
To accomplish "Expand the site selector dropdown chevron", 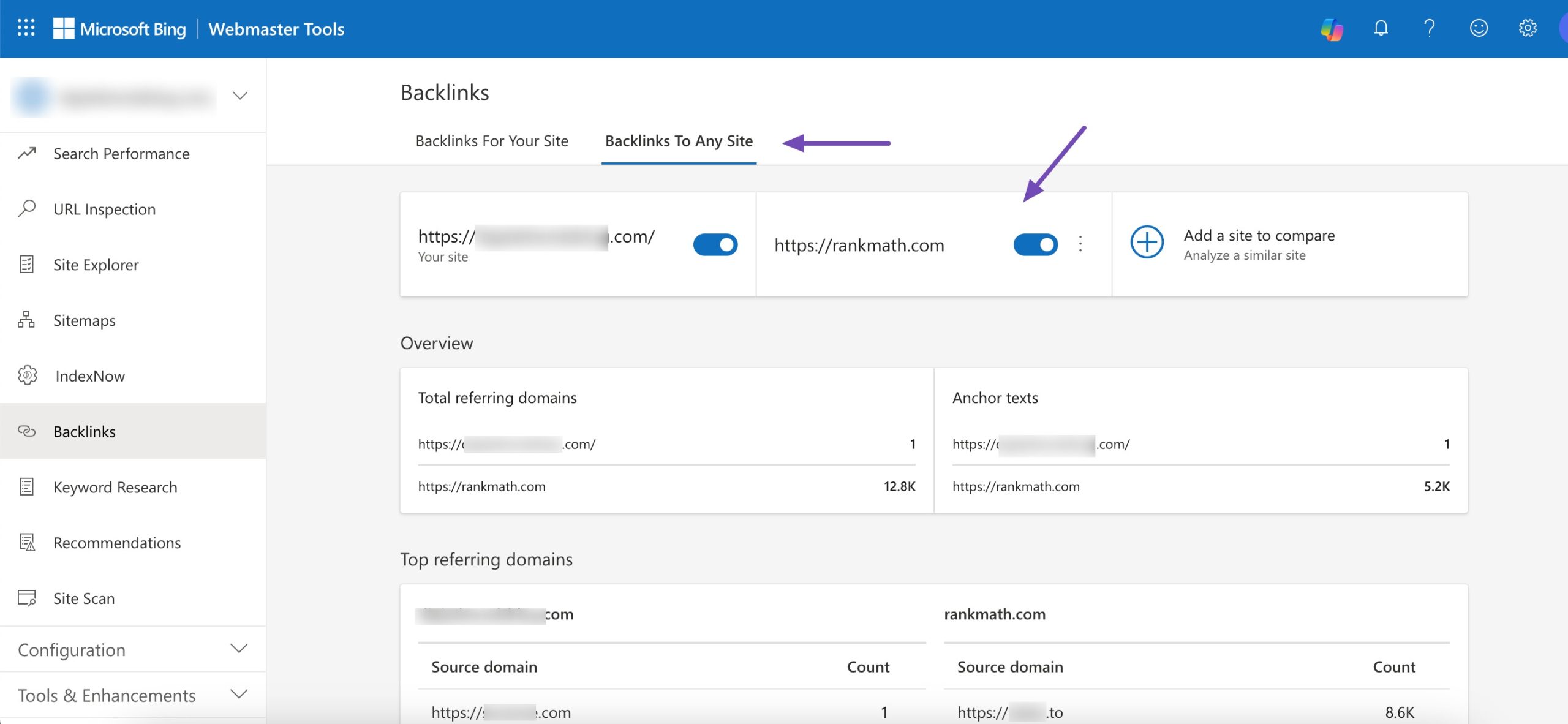I will coord(240,96).
